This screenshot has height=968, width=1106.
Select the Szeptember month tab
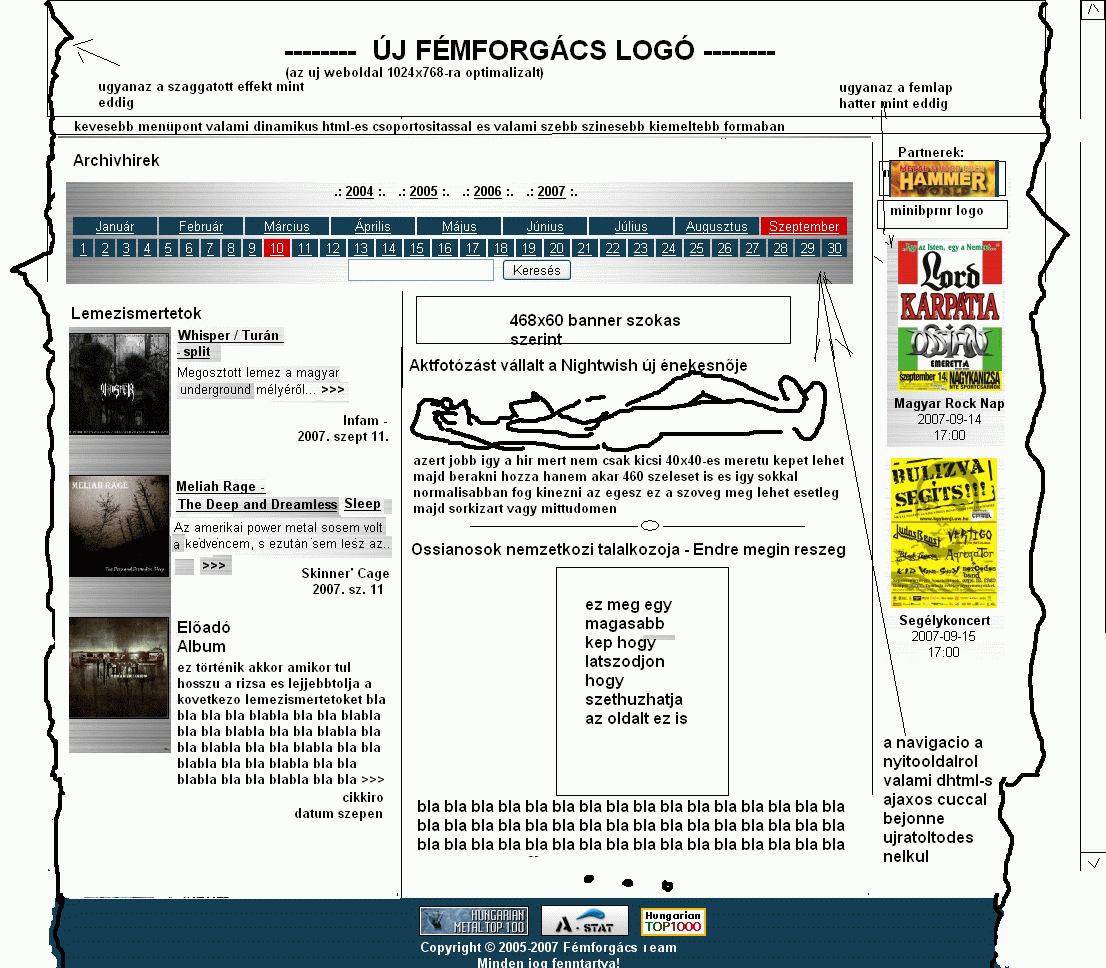pos(803,226)
